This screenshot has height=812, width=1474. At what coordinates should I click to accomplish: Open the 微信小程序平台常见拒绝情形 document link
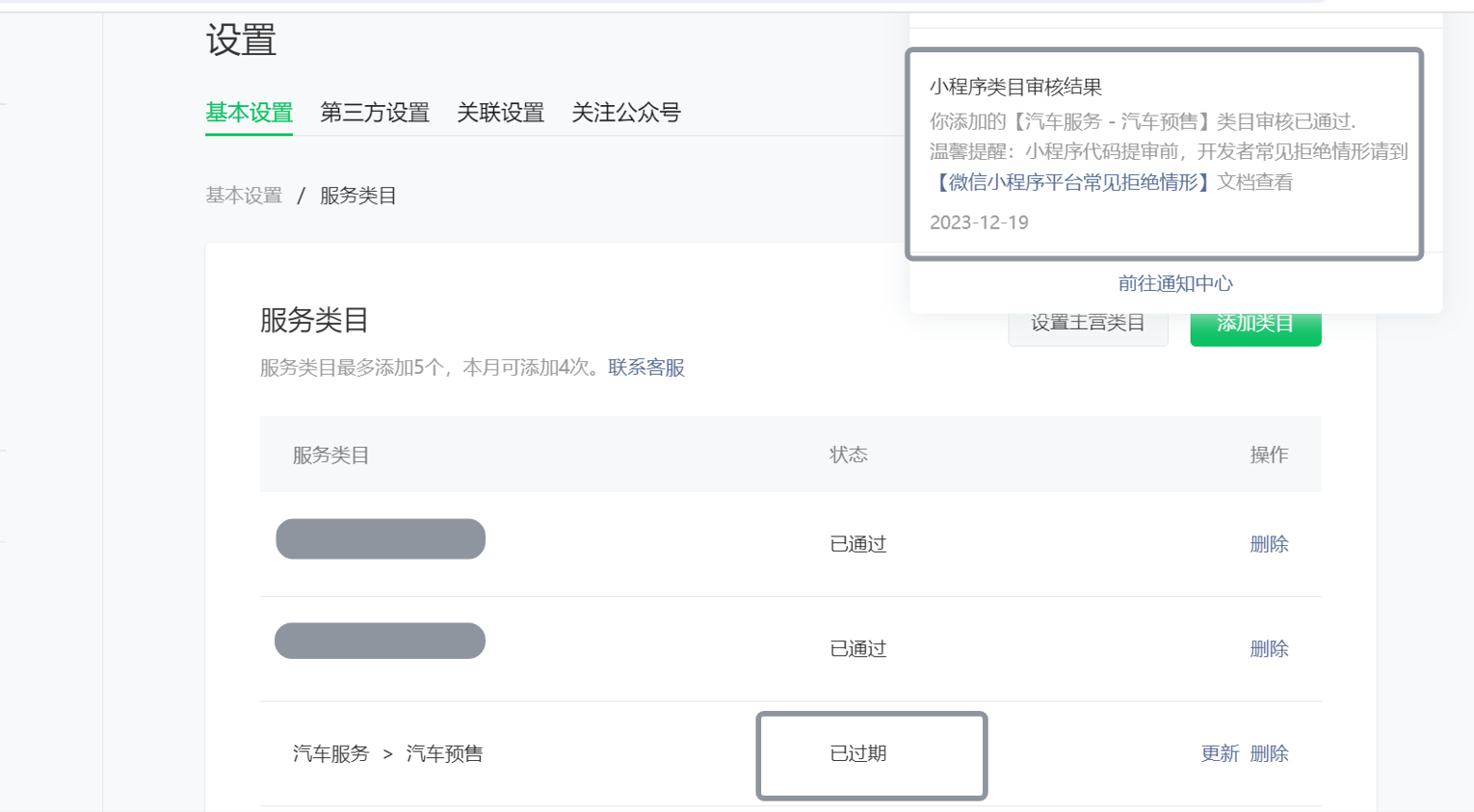[x=1073, y=182]
